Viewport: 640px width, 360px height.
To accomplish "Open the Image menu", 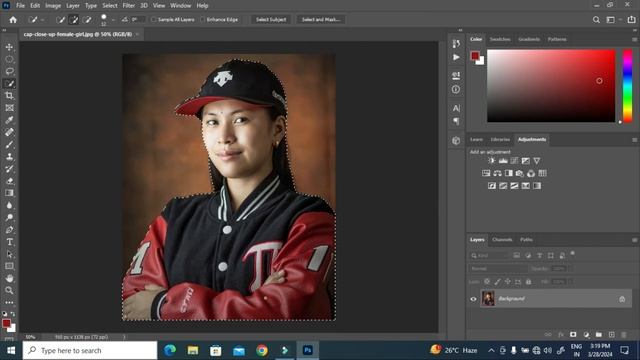I will click(x=53, y=6).
